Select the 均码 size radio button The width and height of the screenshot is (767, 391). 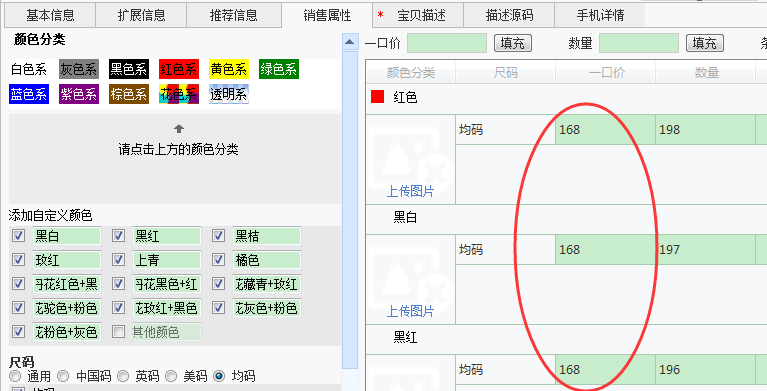(x=219, y=376)
